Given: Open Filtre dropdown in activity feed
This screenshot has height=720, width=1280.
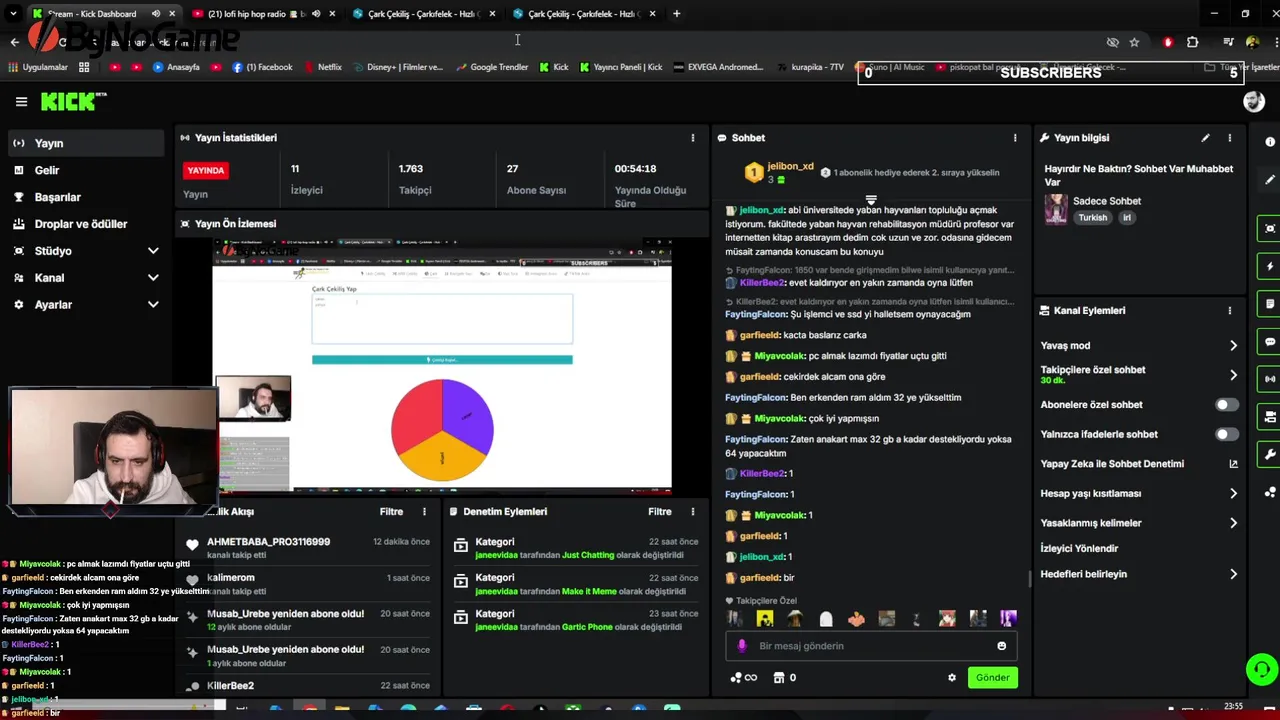Looking at the screenshot, I should (x=391, y=512).
